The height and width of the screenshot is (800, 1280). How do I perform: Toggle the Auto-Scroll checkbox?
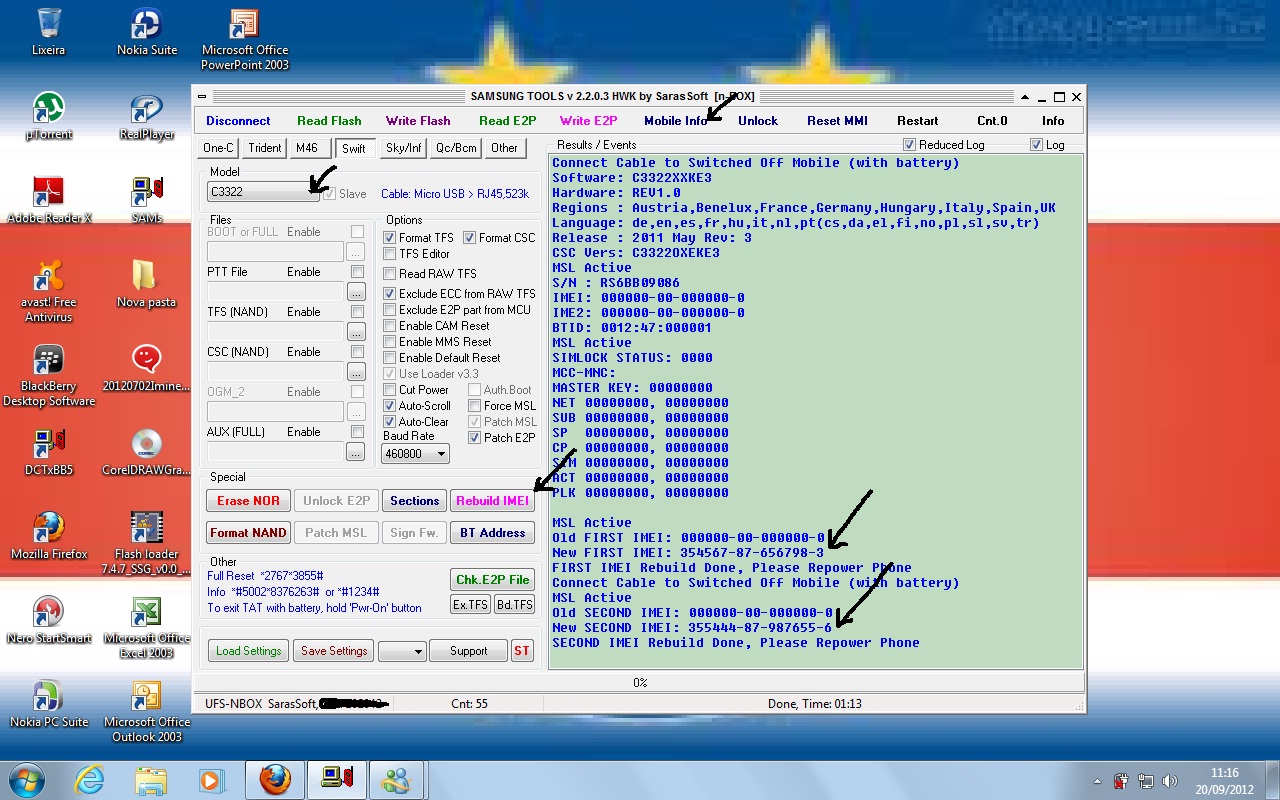[x=390, y=406]
